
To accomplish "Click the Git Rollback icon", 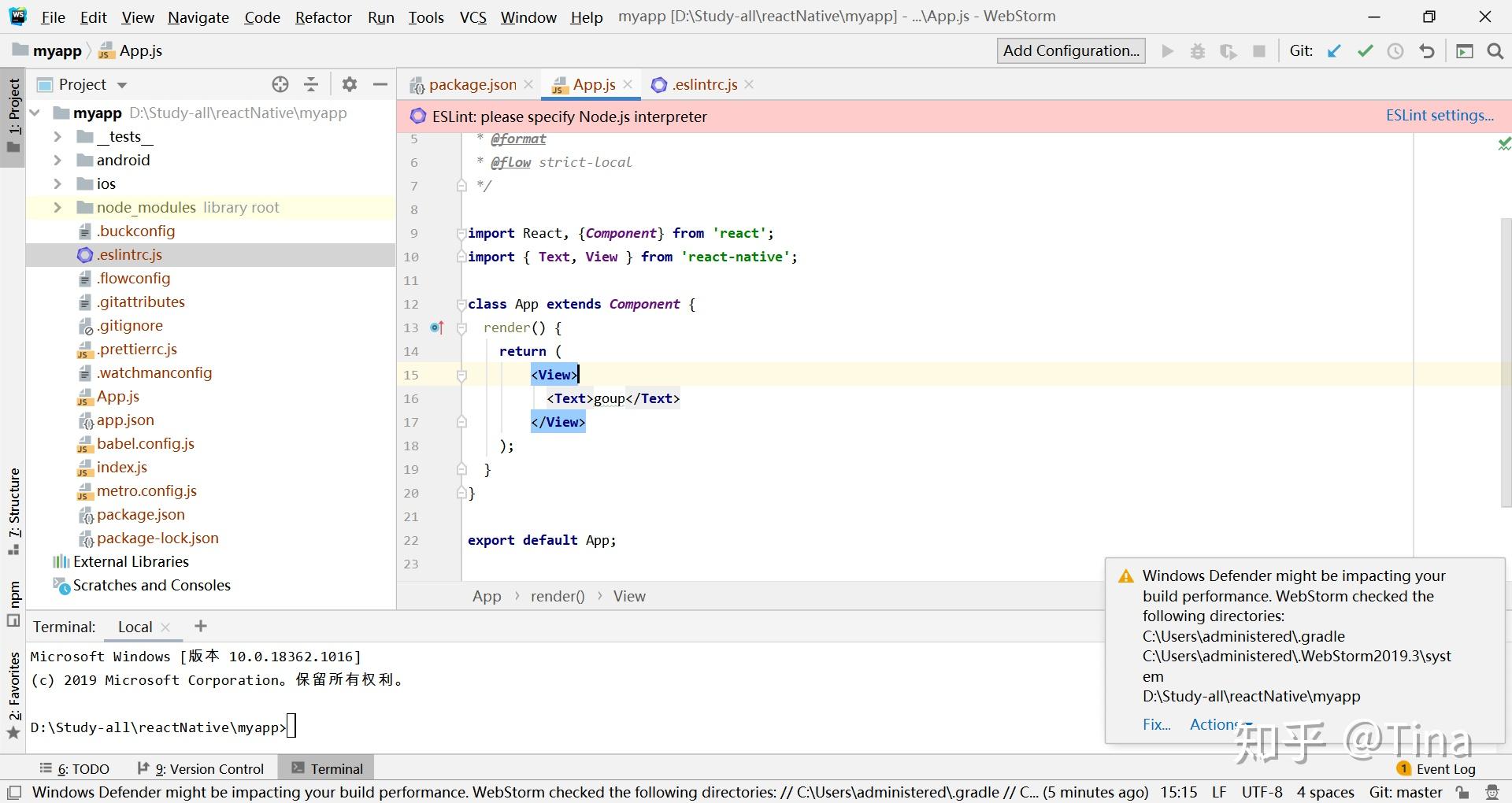I will click(x=1427, y=51).
